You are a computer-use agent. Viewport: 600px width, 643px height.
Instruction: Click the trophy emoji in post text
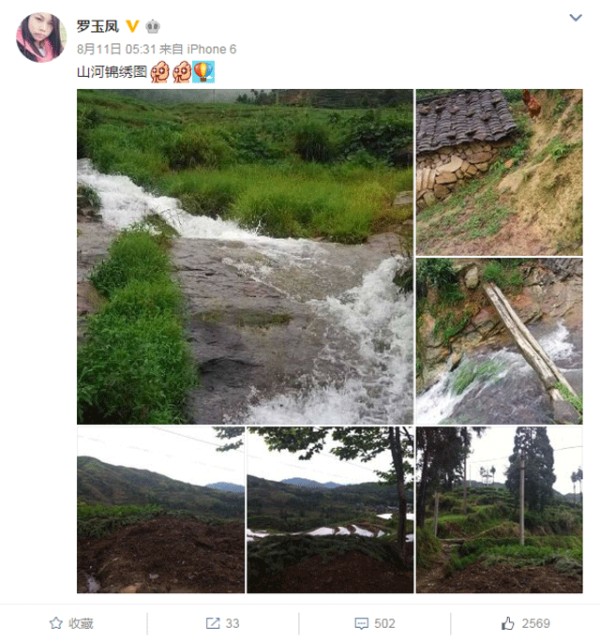click(203, 72)
